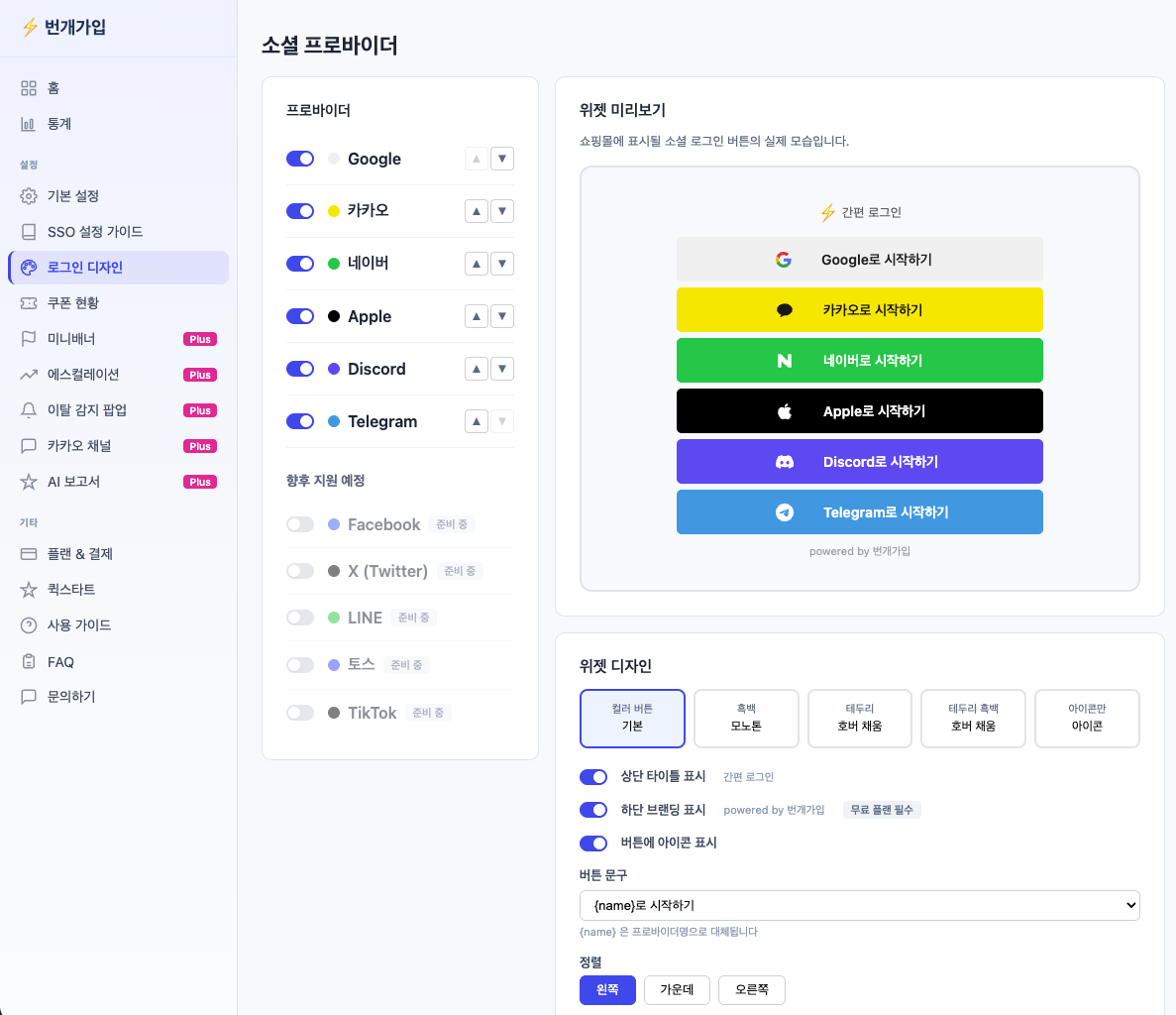Choose the icon-only widget design card
The width and height of the screenshot is (1176, 1015).
[1087, 718]
